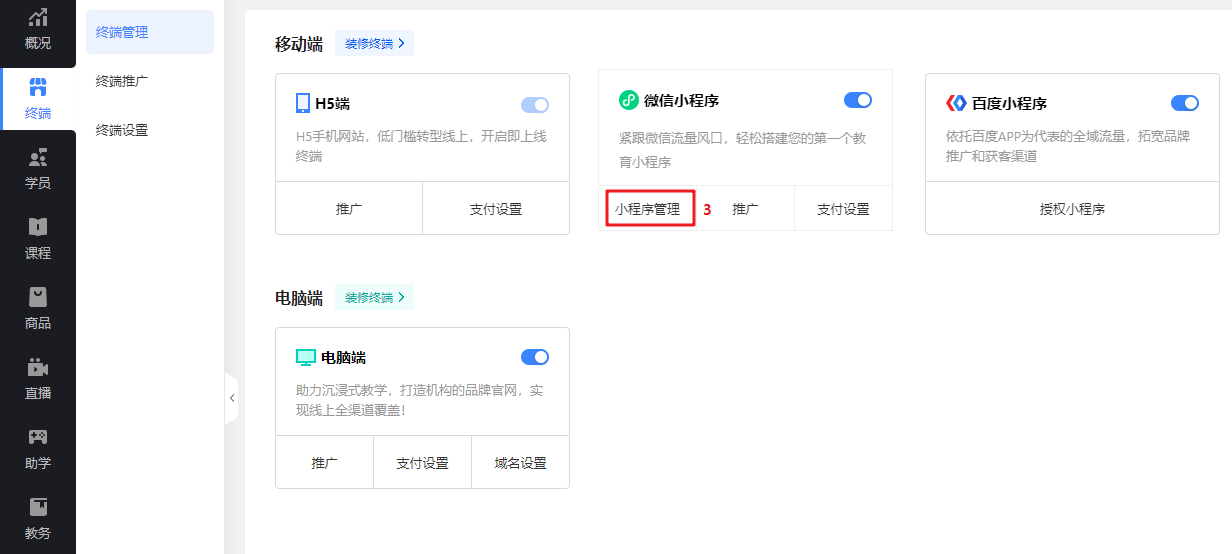
Task: Click the green 微信小程序 logo icon
Action: (x=628, y=100)
